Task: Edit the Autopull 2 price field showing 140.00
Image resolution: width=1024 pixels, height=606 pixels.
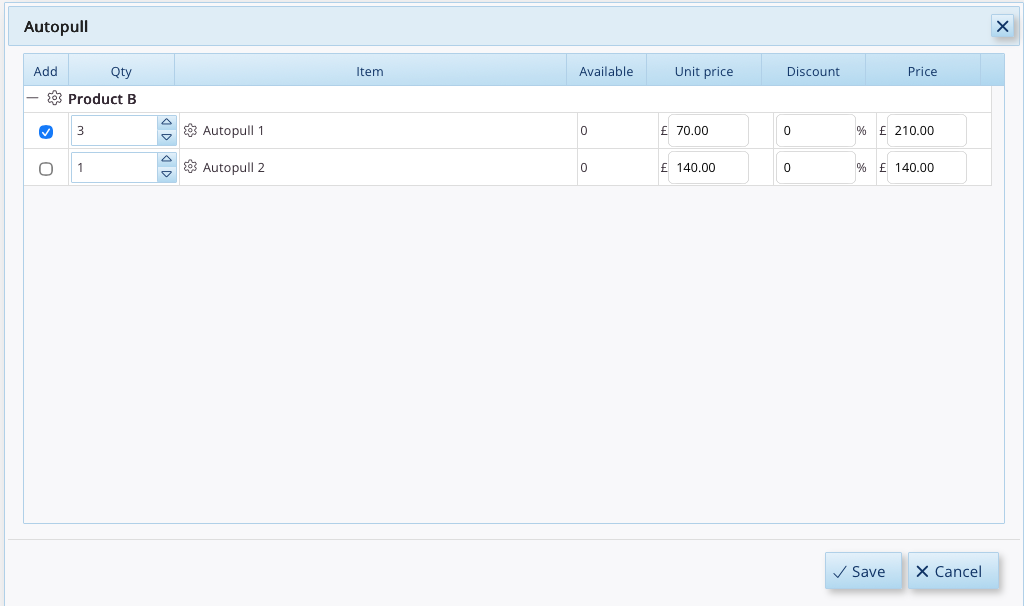Action: click(x=927, y=168)
